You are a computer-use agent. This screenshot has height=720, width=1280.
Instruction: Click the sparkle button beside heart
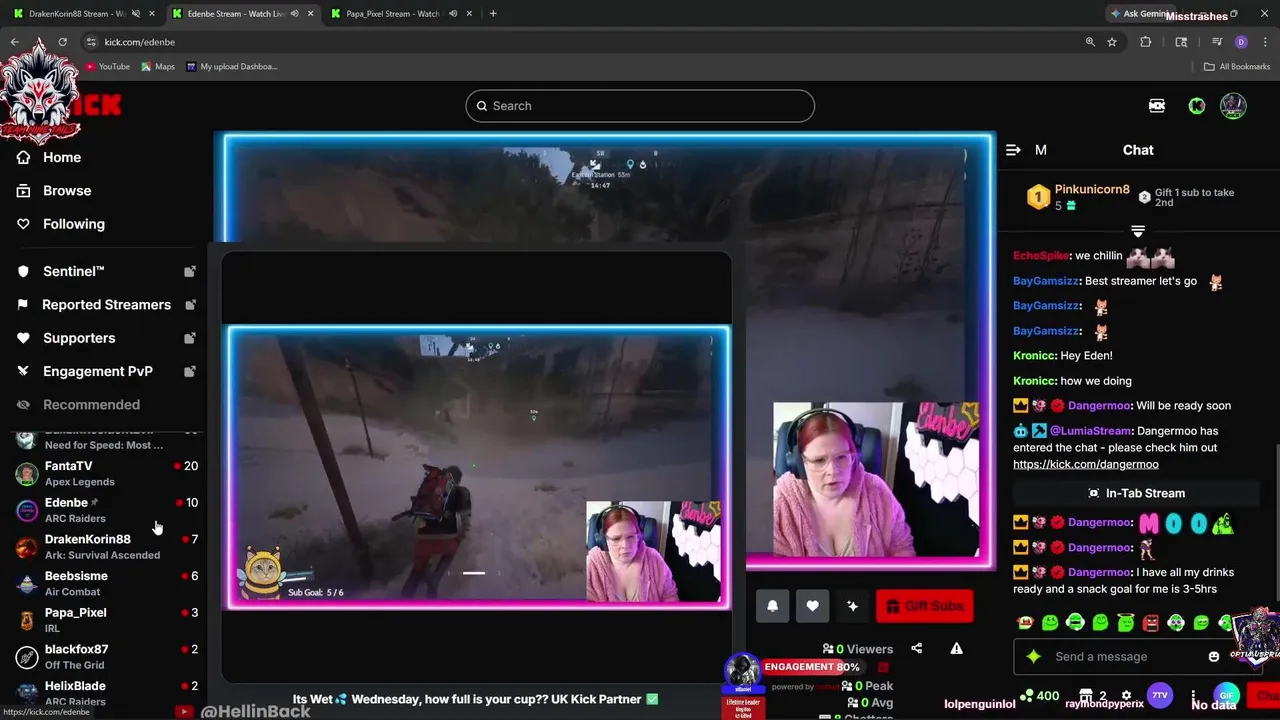click(x=852, y=606)
